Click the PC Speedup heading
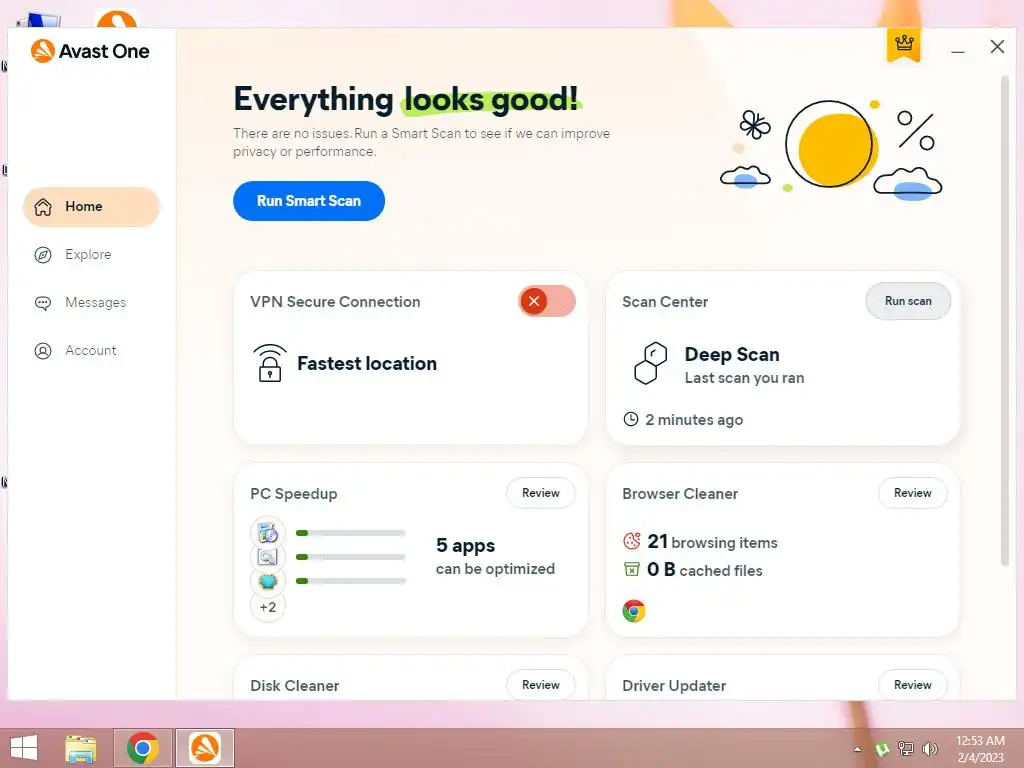The width and height of the screenshot is (1024, 768). click(x=294, y=494)
